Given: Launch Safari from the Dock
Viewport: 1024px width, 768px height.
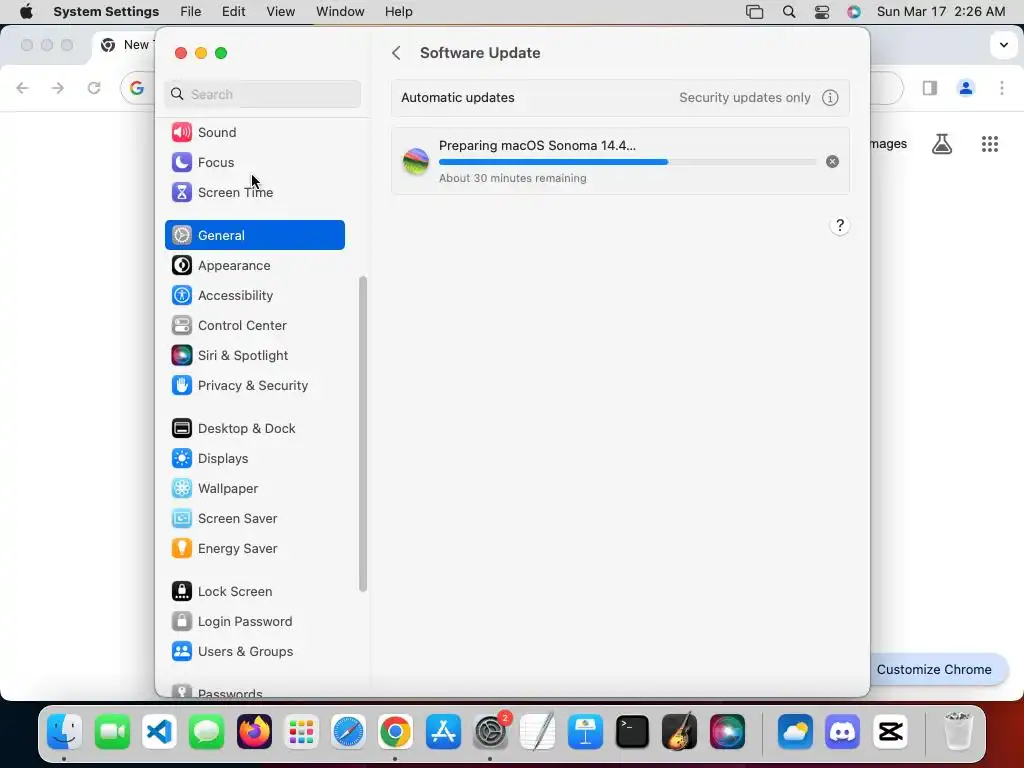Looking at the screenshot, I should click(348, 731).
